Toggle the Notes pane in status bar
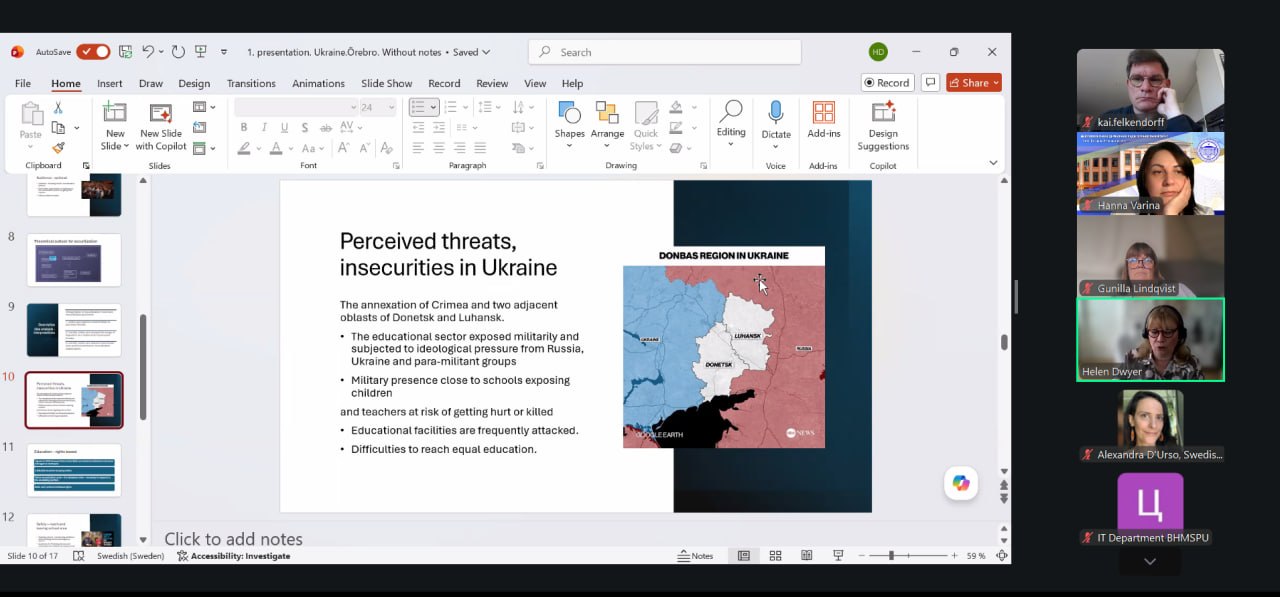The image size is (1280, 597). point(695,556)
